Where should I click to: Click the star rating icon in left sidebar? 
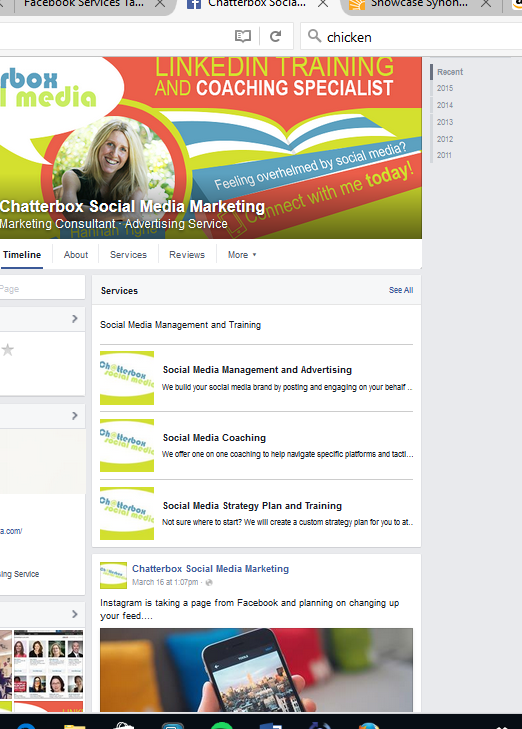pyautogui.click(x=7, y=350)
